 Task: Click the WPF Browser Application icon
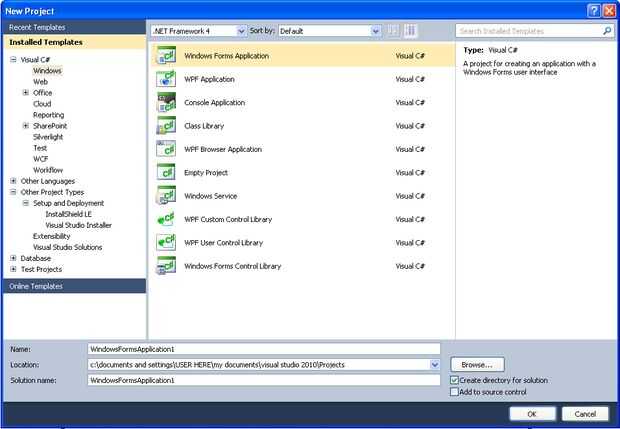[x=166, y=149]
